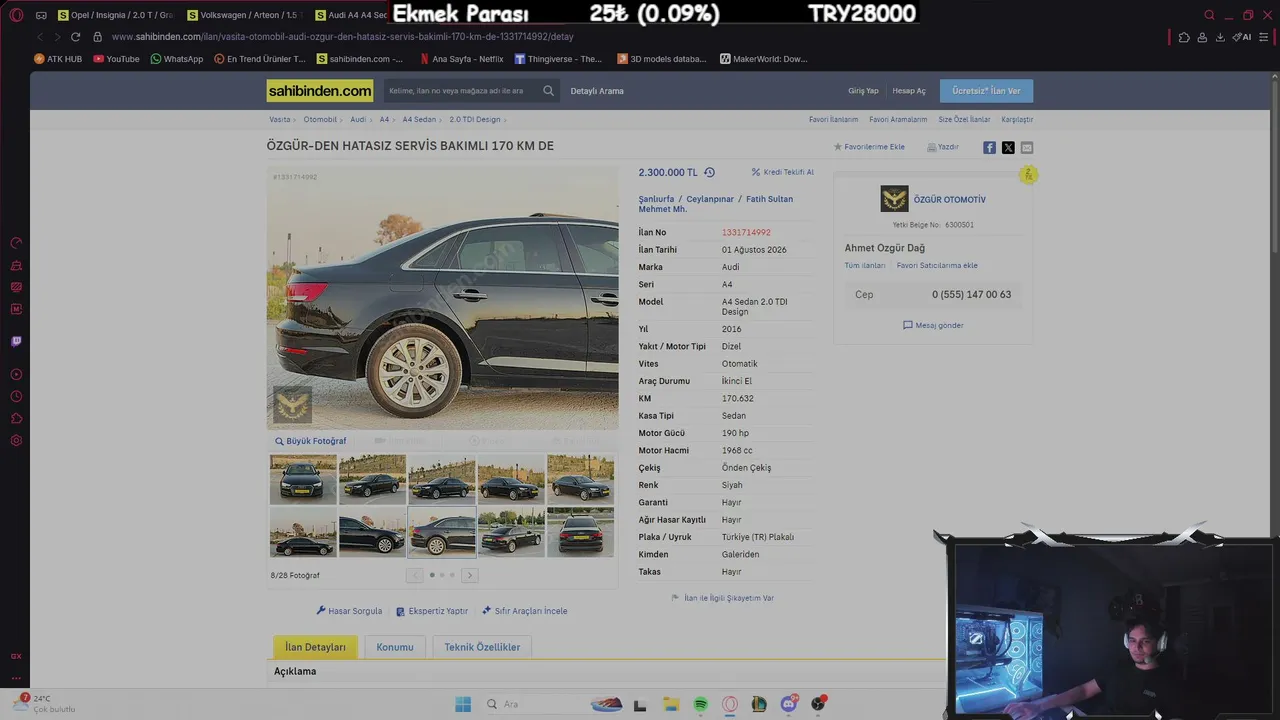Share listing on X icon
The width and height of the screenshot is (1280, 720).
[x=1008, y=147]
